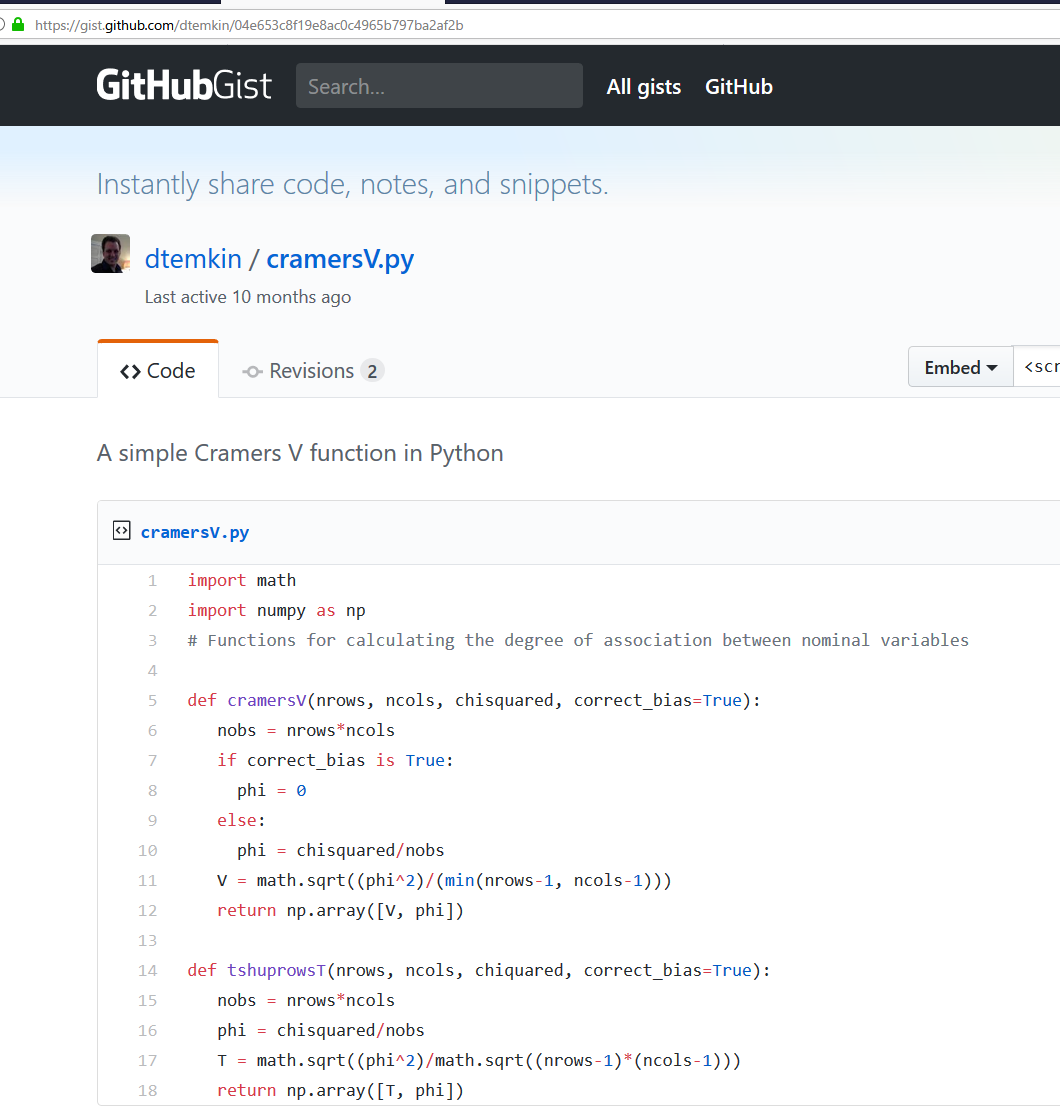1060x1118 pixels.
Task: Click line number 14 in code
Action: (x=148, y=970)
